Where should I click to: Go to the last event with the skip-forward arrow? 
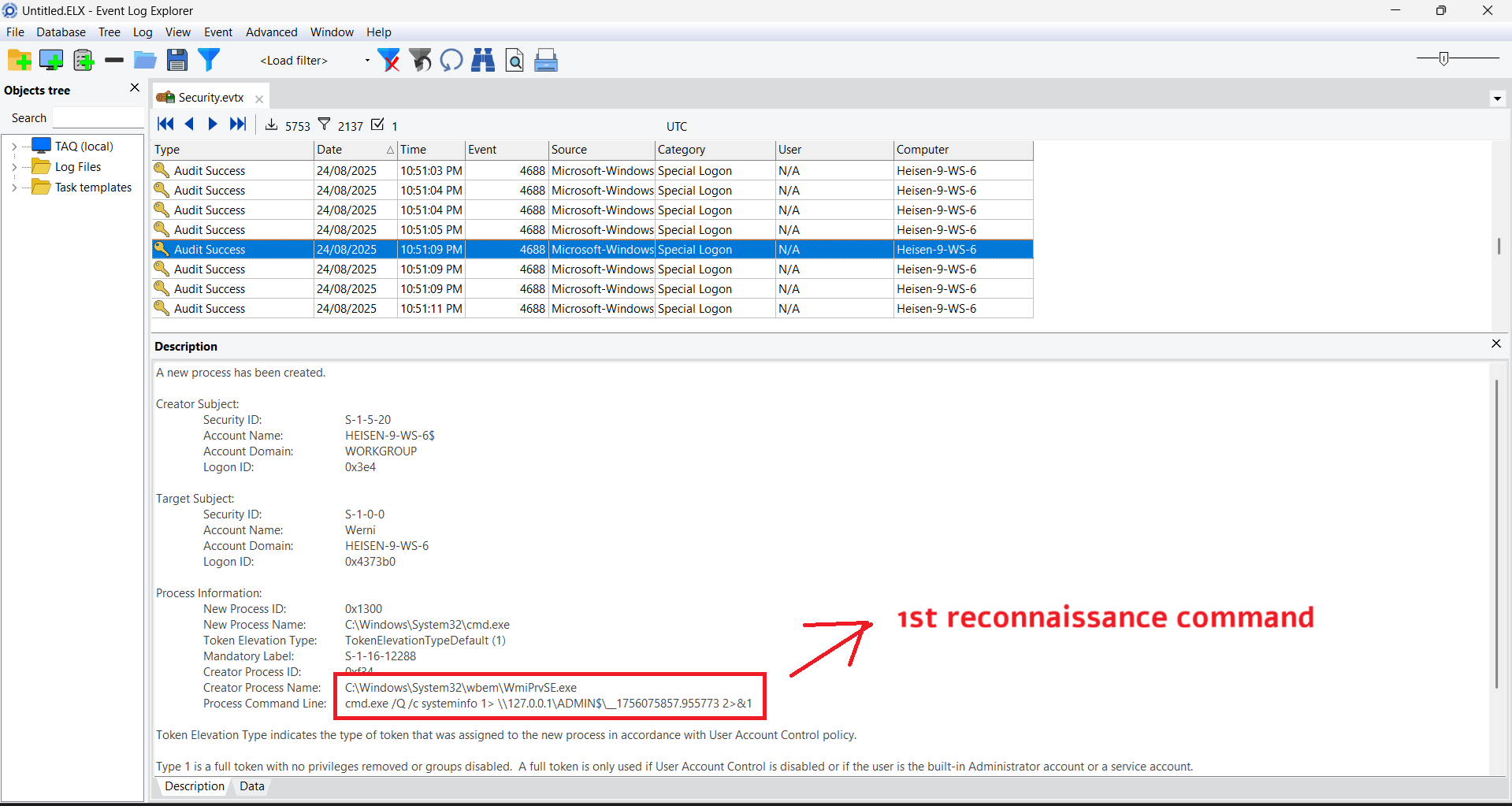[x=237, y=124]
